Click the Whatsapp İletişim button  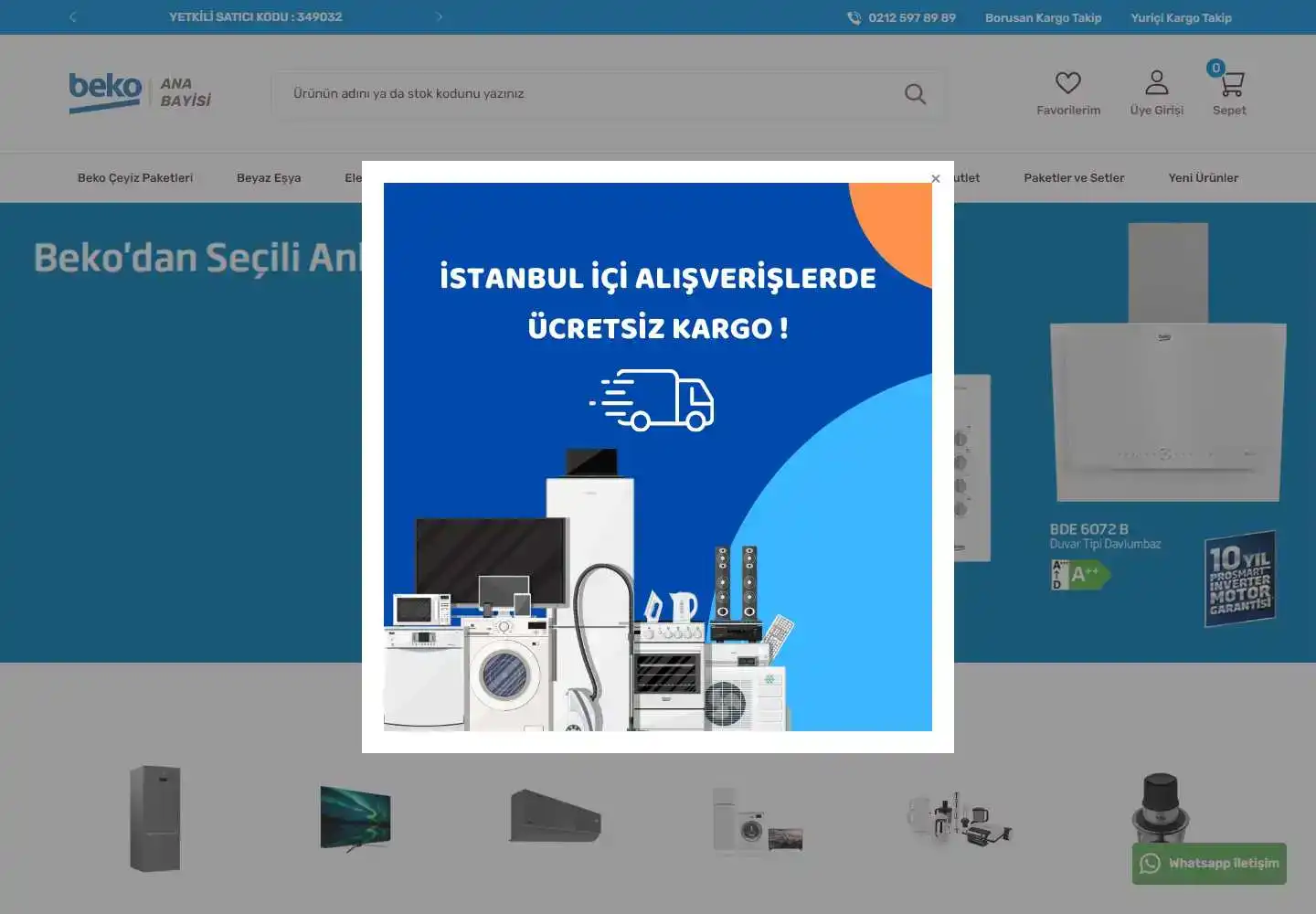(1209, 864)
